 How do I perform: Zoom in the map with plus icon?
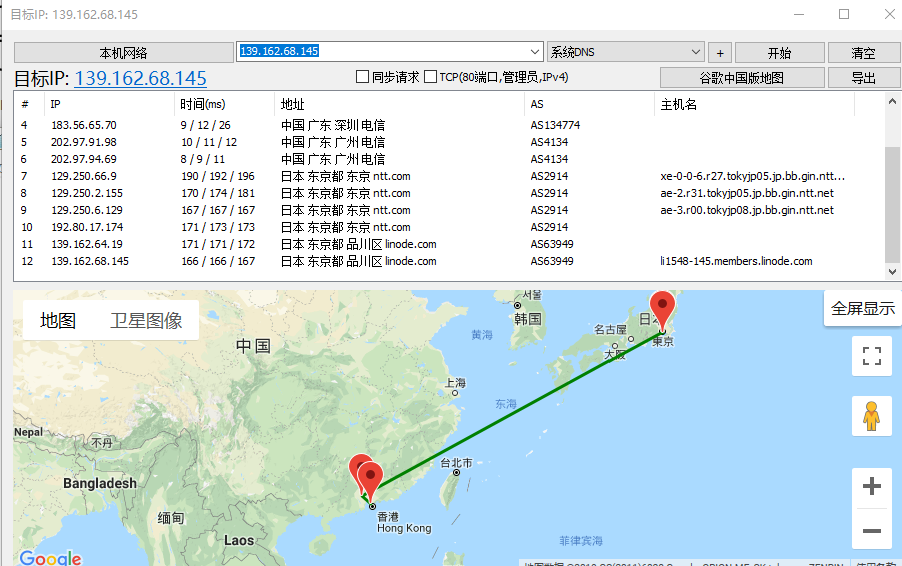click(872, 486)
